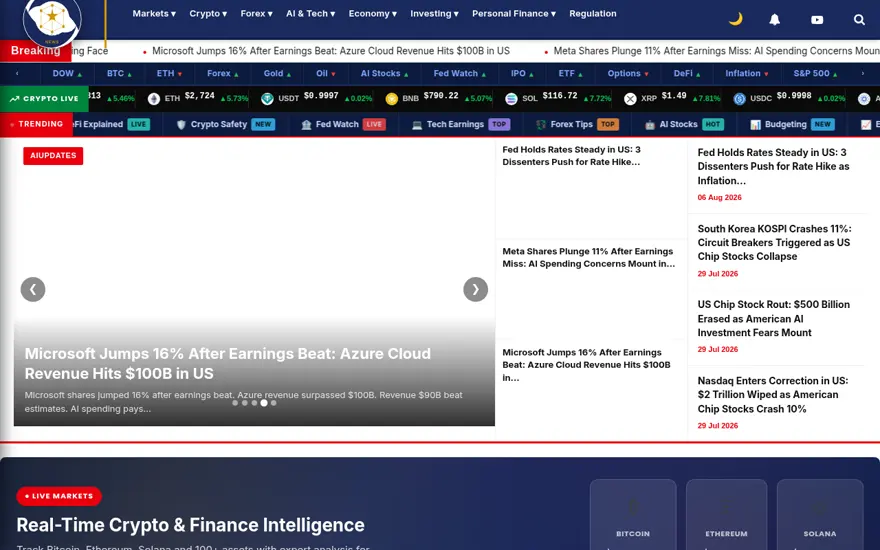
Task: Open Tech Earnings trending topic
Action: [461, 125]
